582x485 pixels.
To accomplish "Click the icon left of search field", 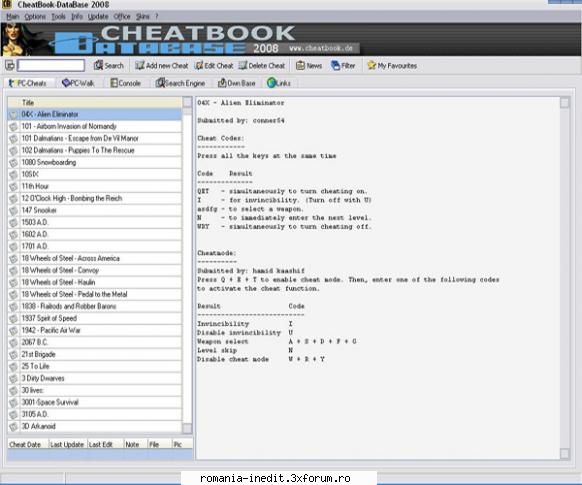I will click(x=10, y=66).
